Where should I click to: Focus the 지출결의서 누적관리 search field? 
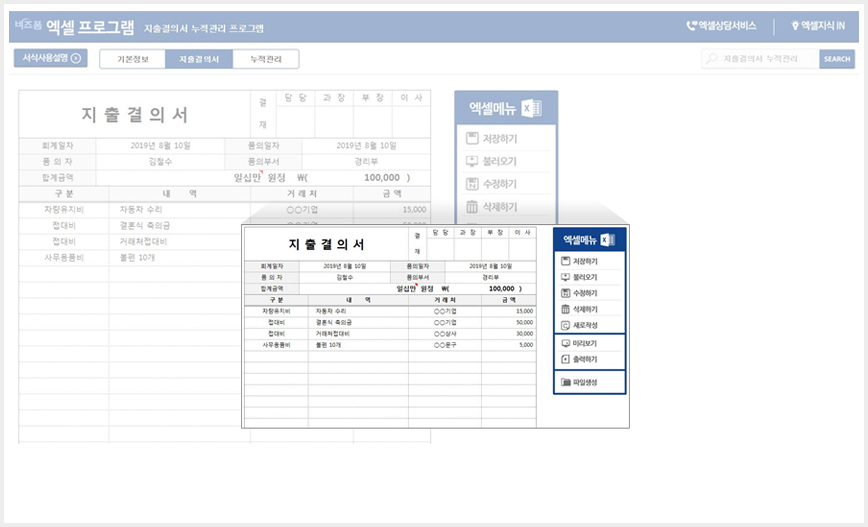[760, 59]
